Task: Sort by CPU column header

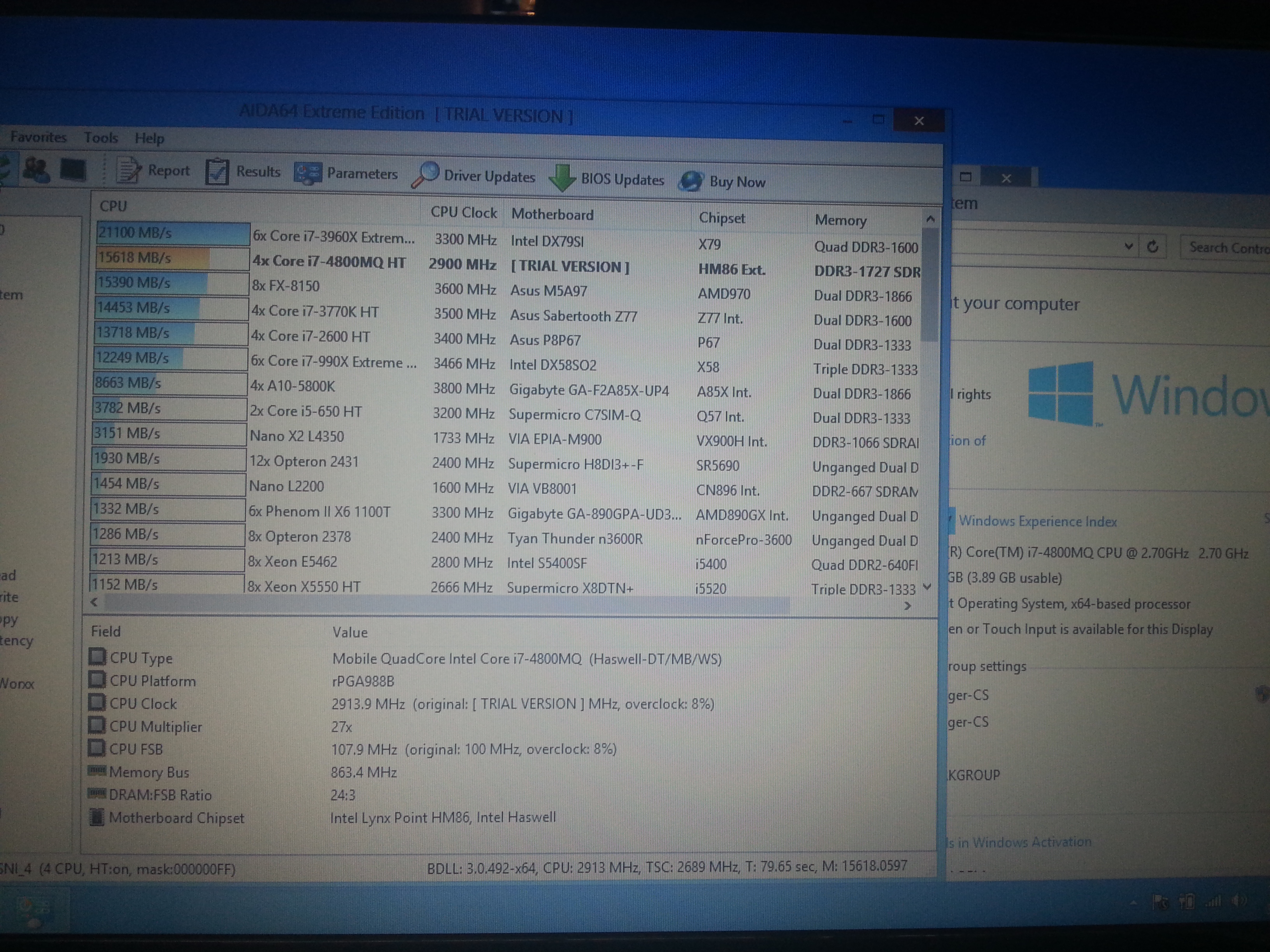Action: tap(113, 206)
